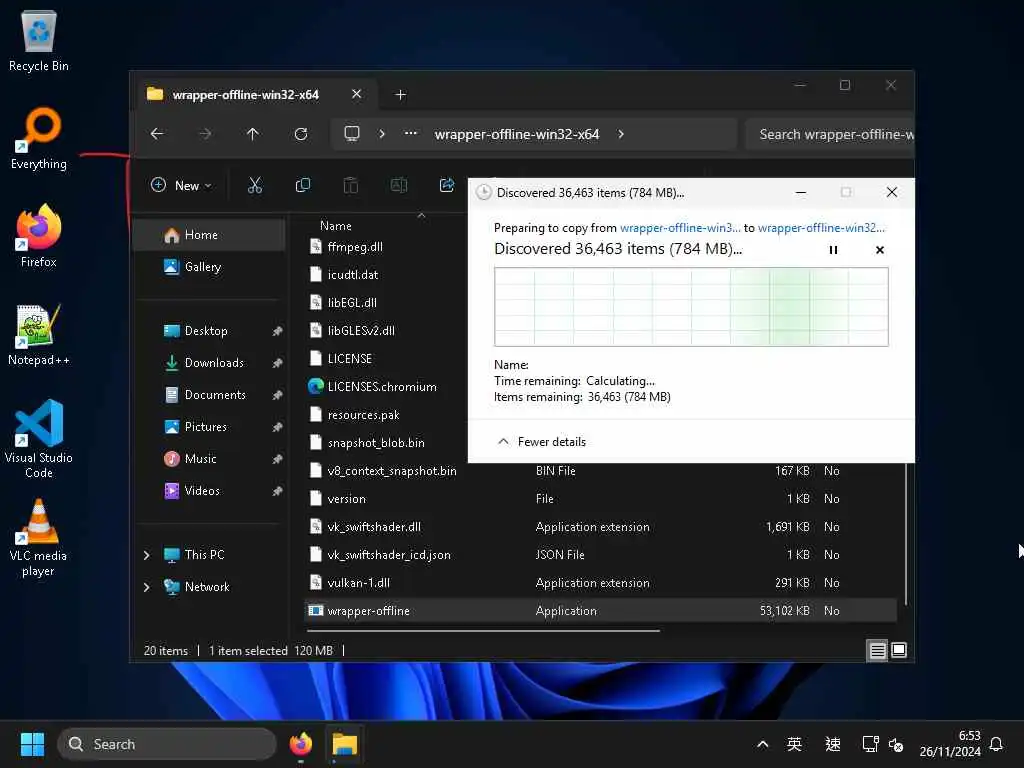Screen dimensions: 1024x768
Task: Open the notifications bell in system tray
Action: pos(997,744)
